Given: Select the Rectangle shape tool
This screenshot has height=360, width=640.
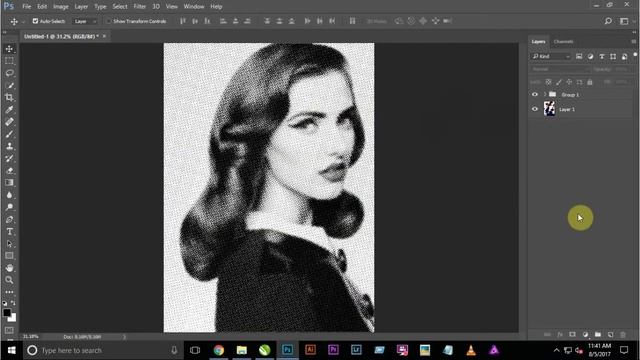Looking at the screenshot, I should 9,256.
